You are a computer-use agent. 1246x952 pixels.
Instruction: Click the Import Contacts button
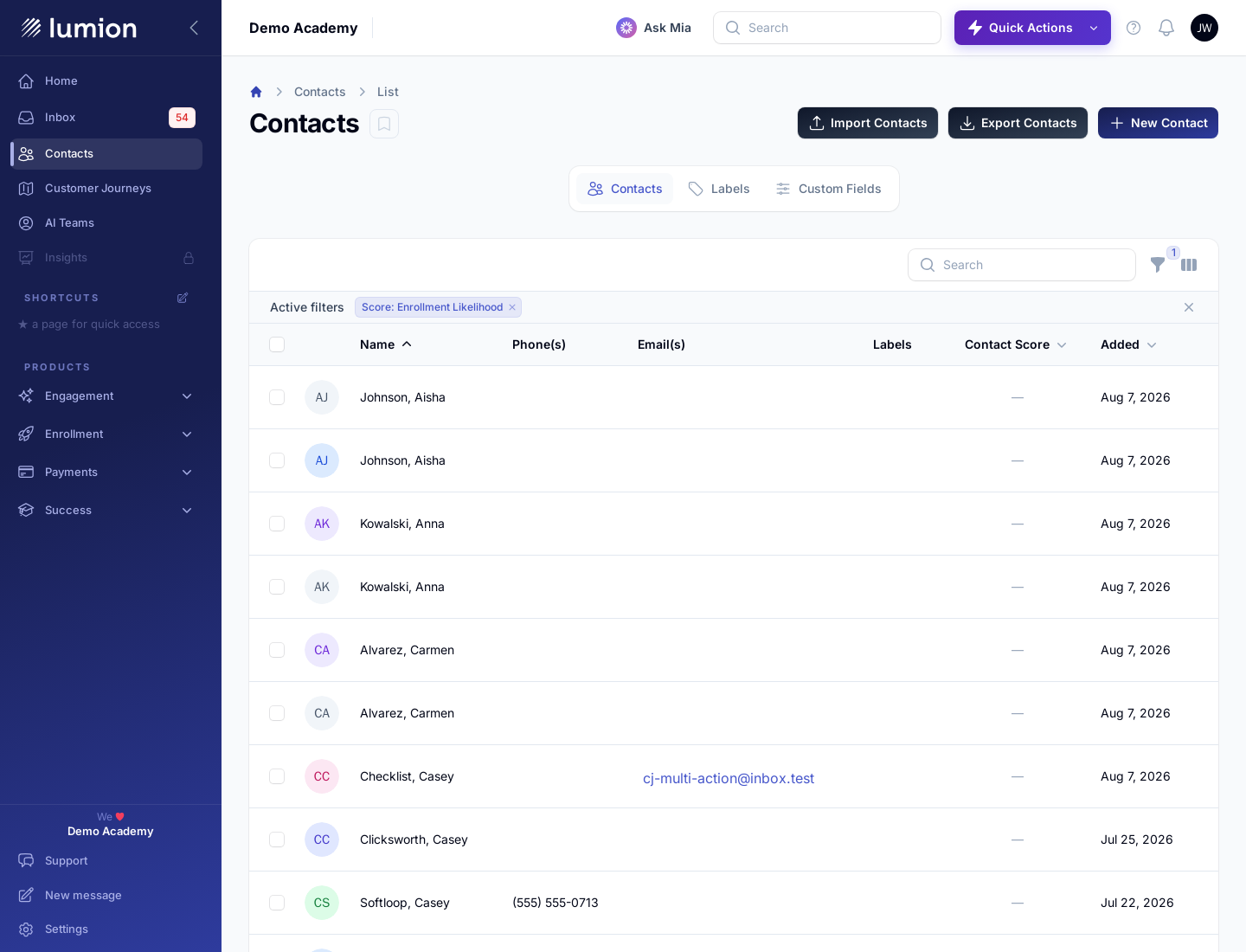868,123
